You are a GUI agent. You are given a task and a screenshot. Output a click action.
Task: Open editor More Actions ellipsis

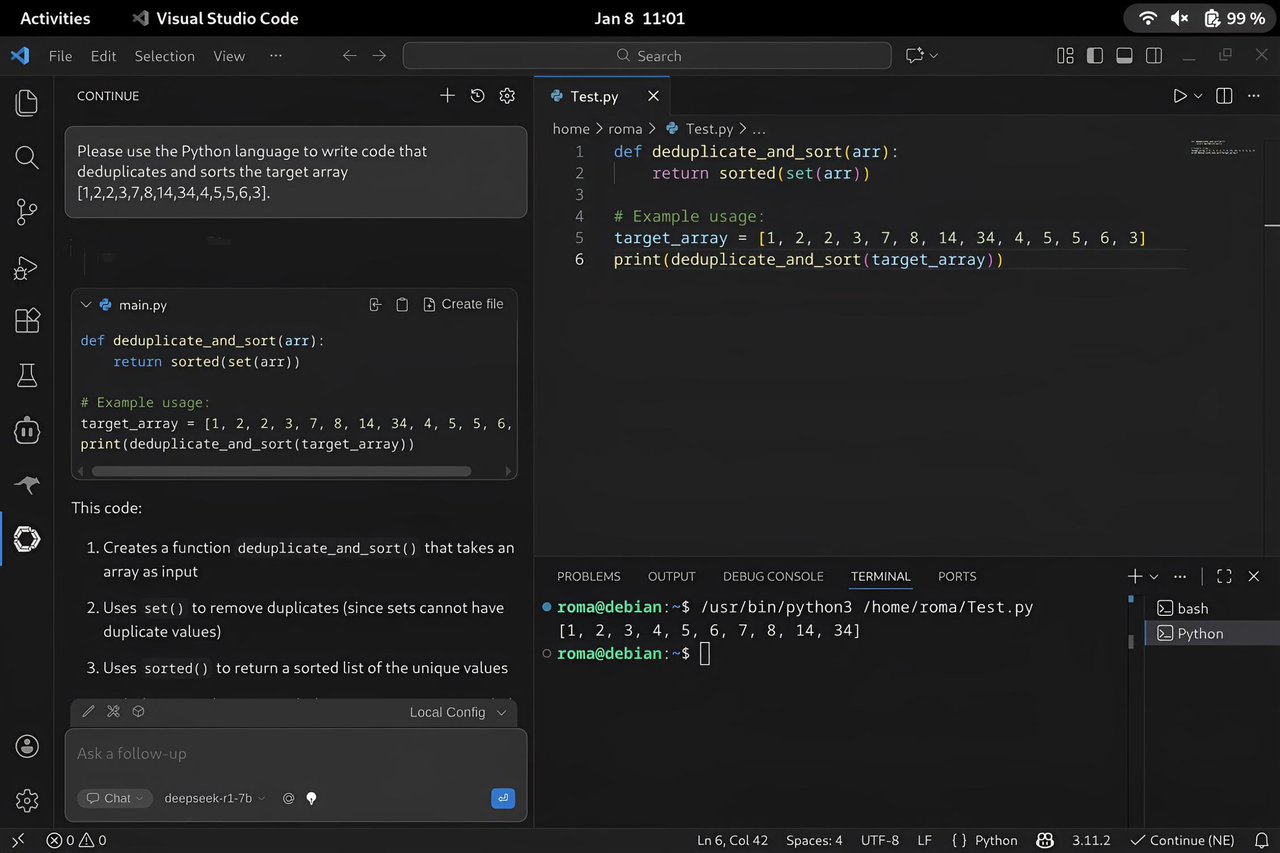1253,96
